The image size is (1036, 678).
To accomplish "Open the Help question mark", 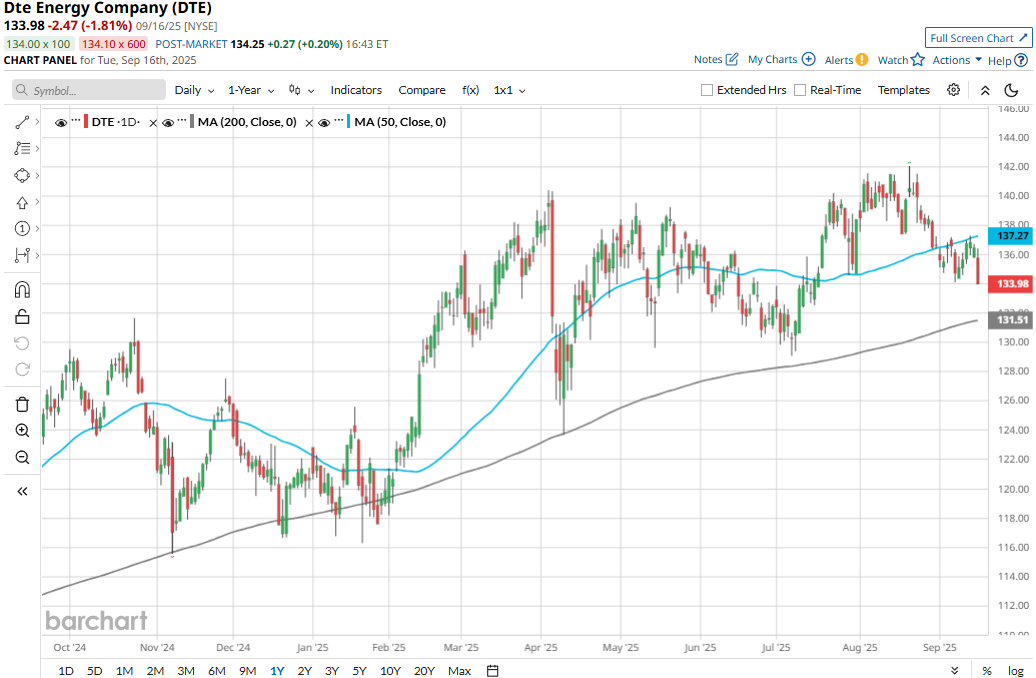I will (1021, 60).
